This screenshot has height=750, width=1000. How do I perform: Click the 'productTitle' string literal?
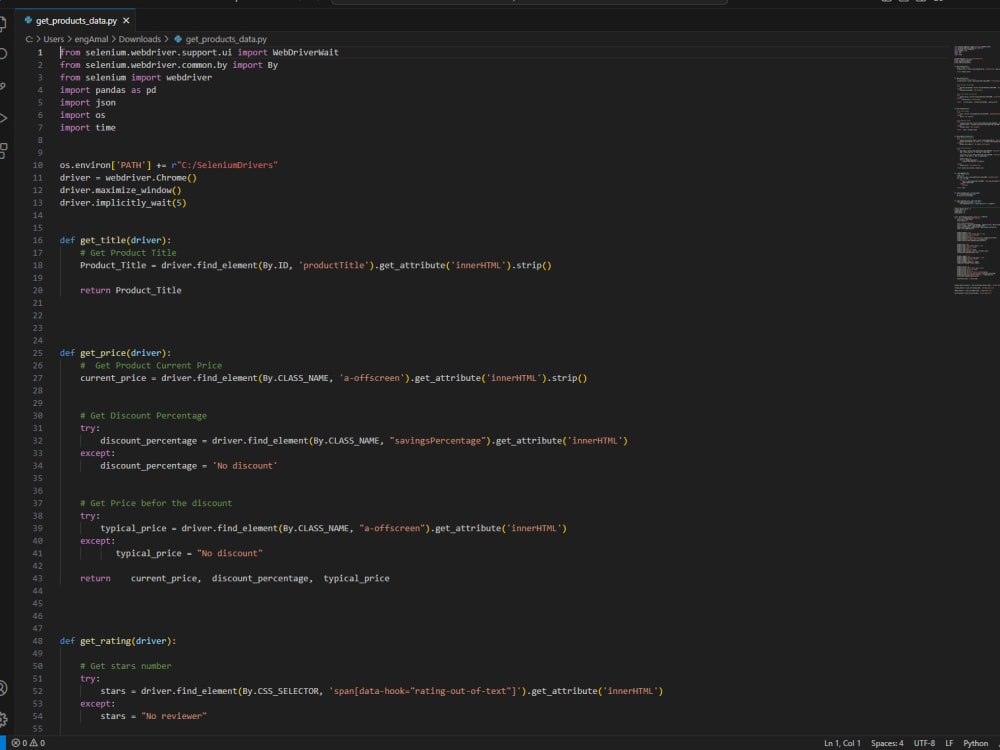334,265
